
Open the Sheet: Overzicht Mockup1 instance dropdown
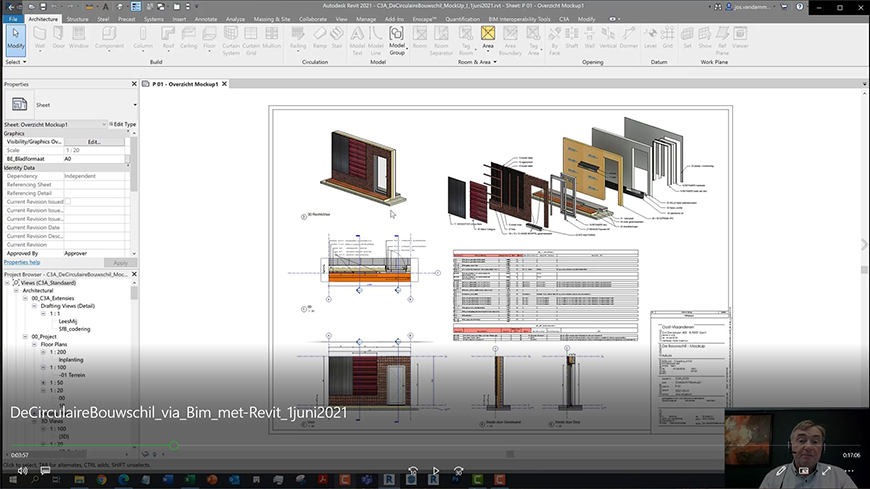click(104, 124)
